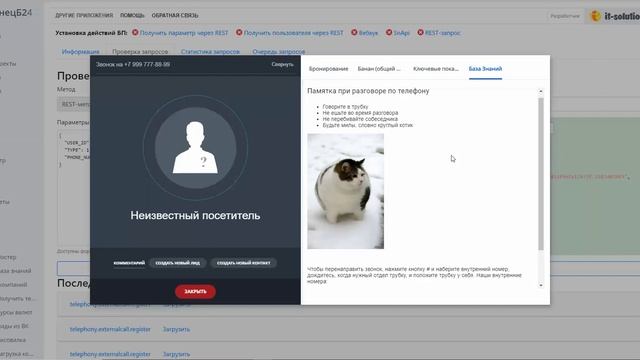
Task: Select the 'База Знаний' tab
Action: 485,69
